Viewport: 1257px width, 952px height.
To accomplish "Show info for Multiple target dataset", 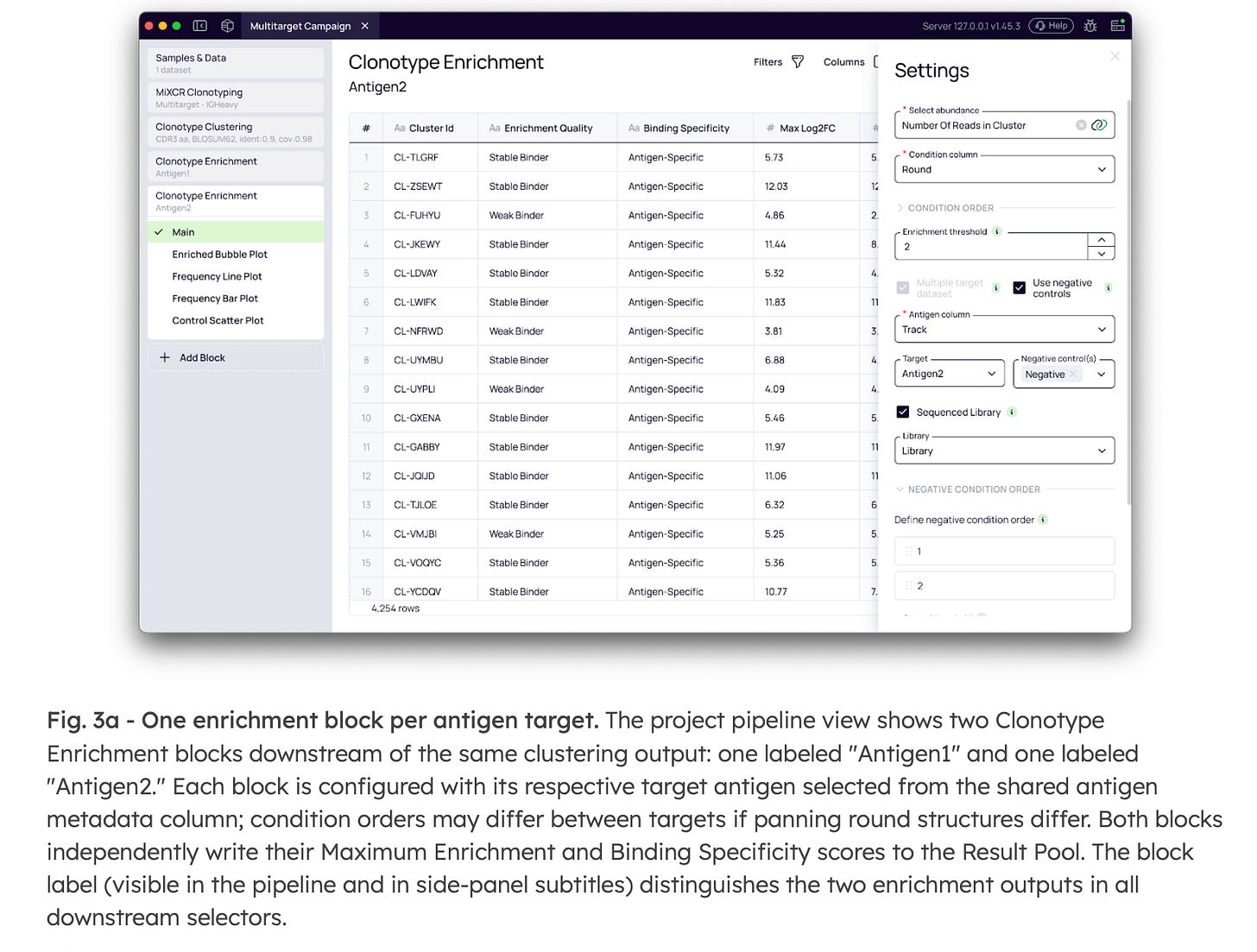I will pyautogui.click(x=995, y=287).
